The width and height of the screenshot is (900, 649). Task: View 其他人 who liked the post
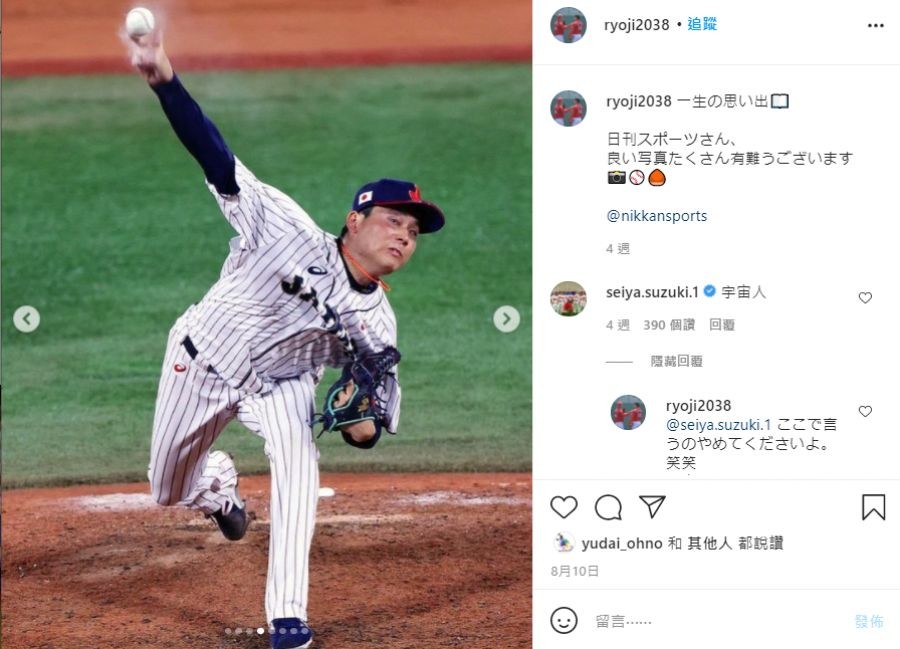pos(710,543)
